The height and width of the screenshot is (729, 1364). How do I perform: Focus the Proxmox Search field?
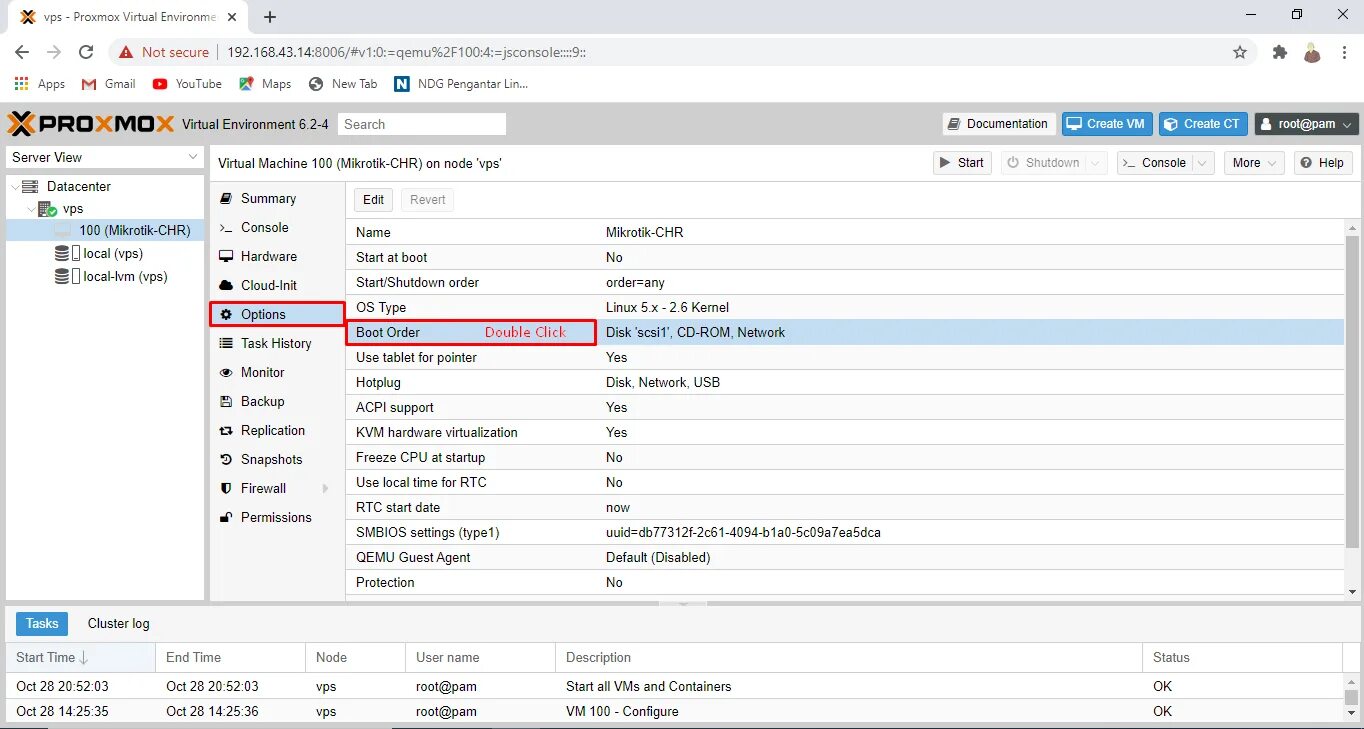422,124
